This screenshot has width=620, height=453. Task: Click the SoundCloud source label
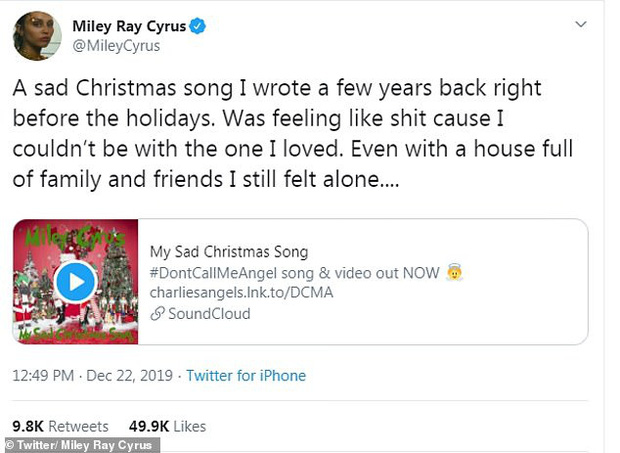[x=208, y=314]
